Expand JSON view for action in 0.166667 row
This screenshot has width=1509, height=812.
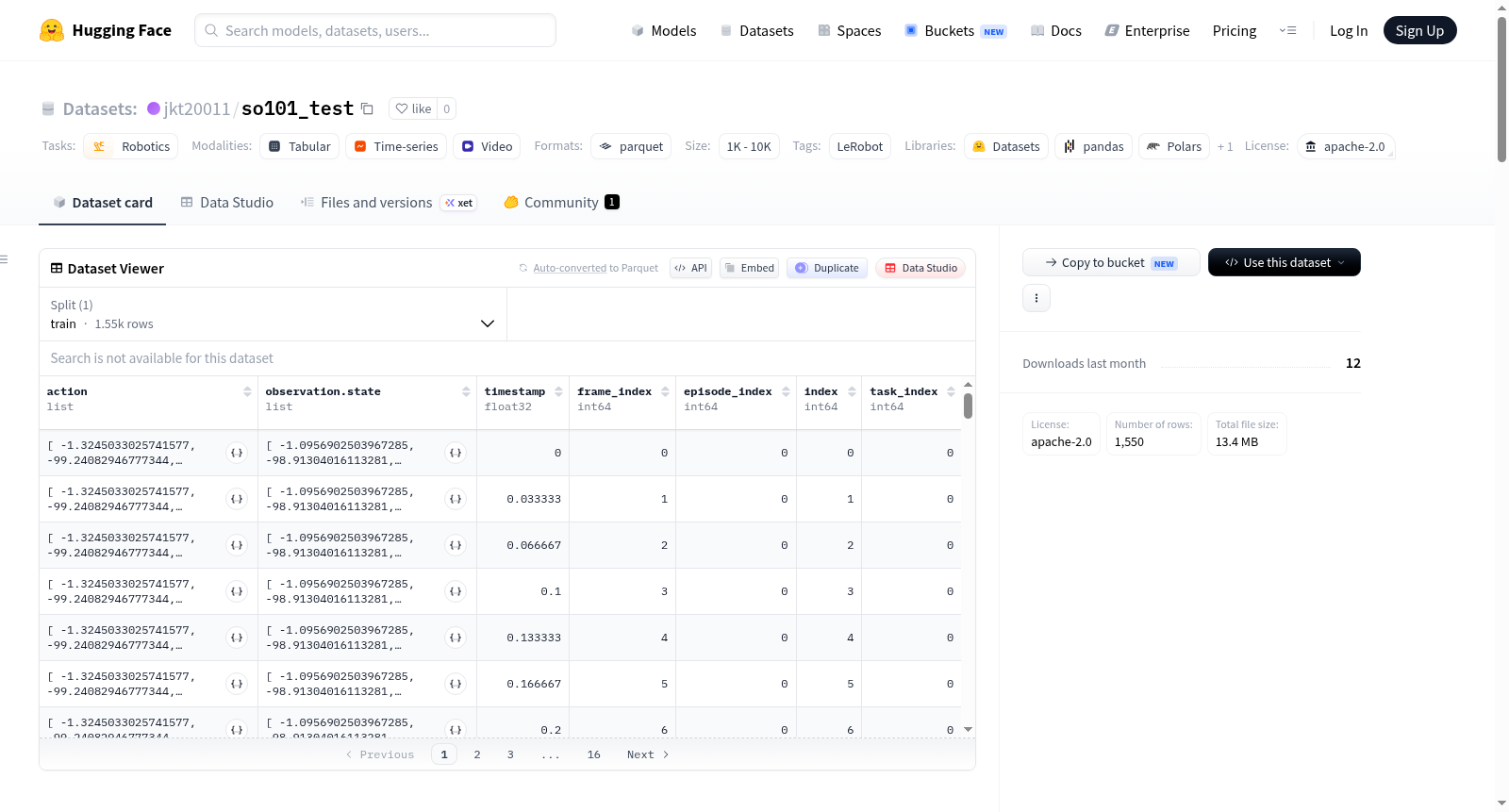click(x=237, y=684)
